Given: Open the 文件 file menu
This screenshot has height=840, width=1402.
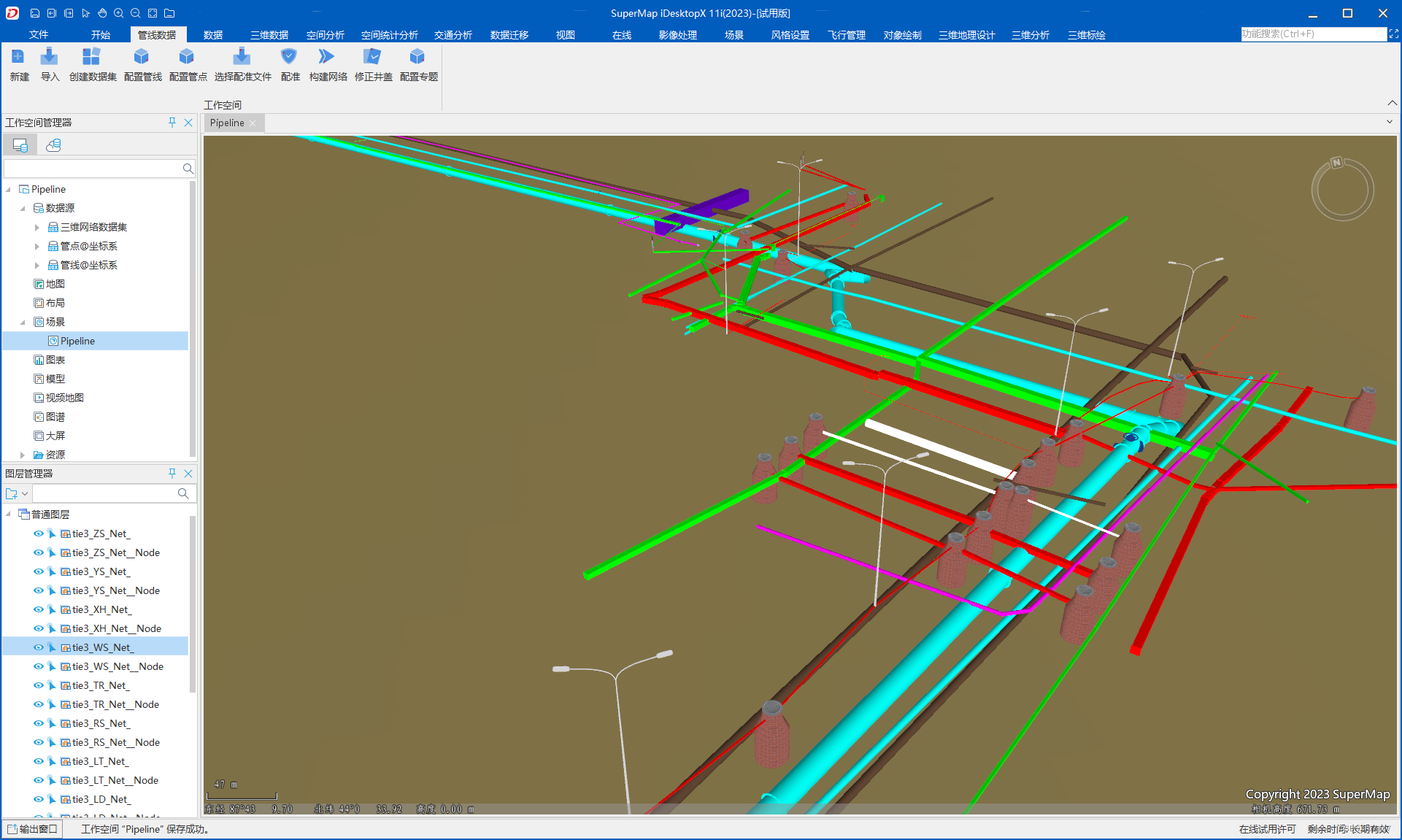Looking at the screenshot, I should click(39, 35).
